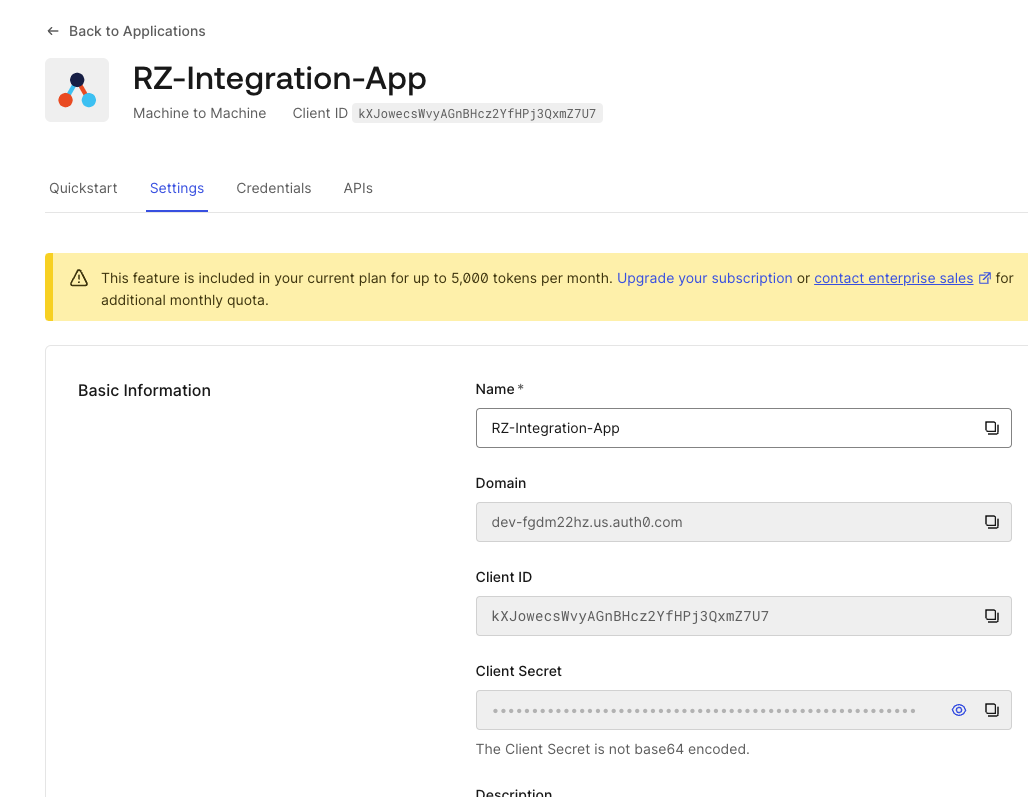Open the contact enterprise sales link
This screenshot has width=1028, height=797.
893,278
